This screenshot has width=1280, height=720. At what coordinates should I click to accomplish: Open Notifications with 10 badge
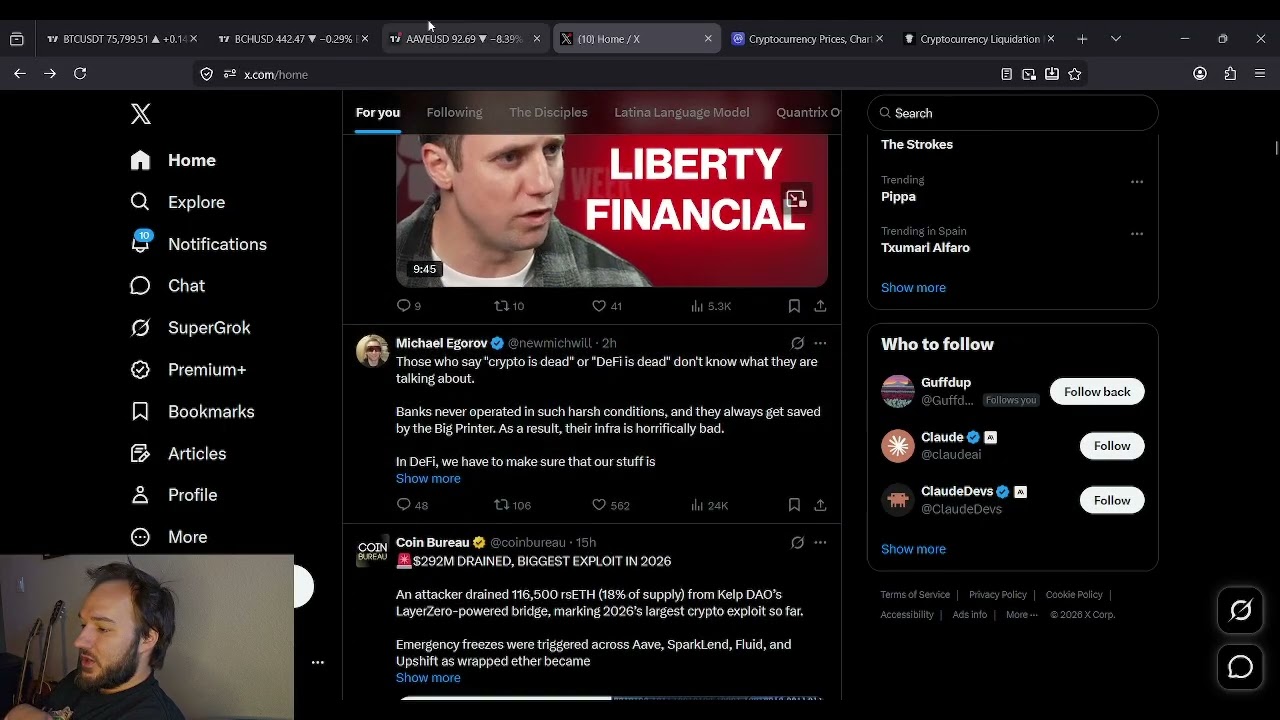click(x=198, y=244)
